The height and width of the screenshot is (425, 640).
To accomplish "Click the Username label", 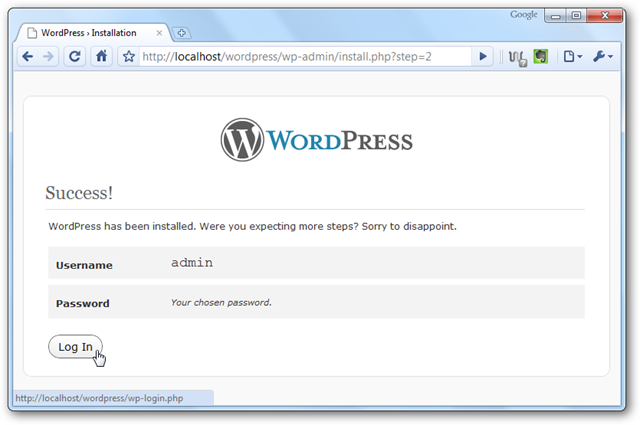I will point(84,265).
